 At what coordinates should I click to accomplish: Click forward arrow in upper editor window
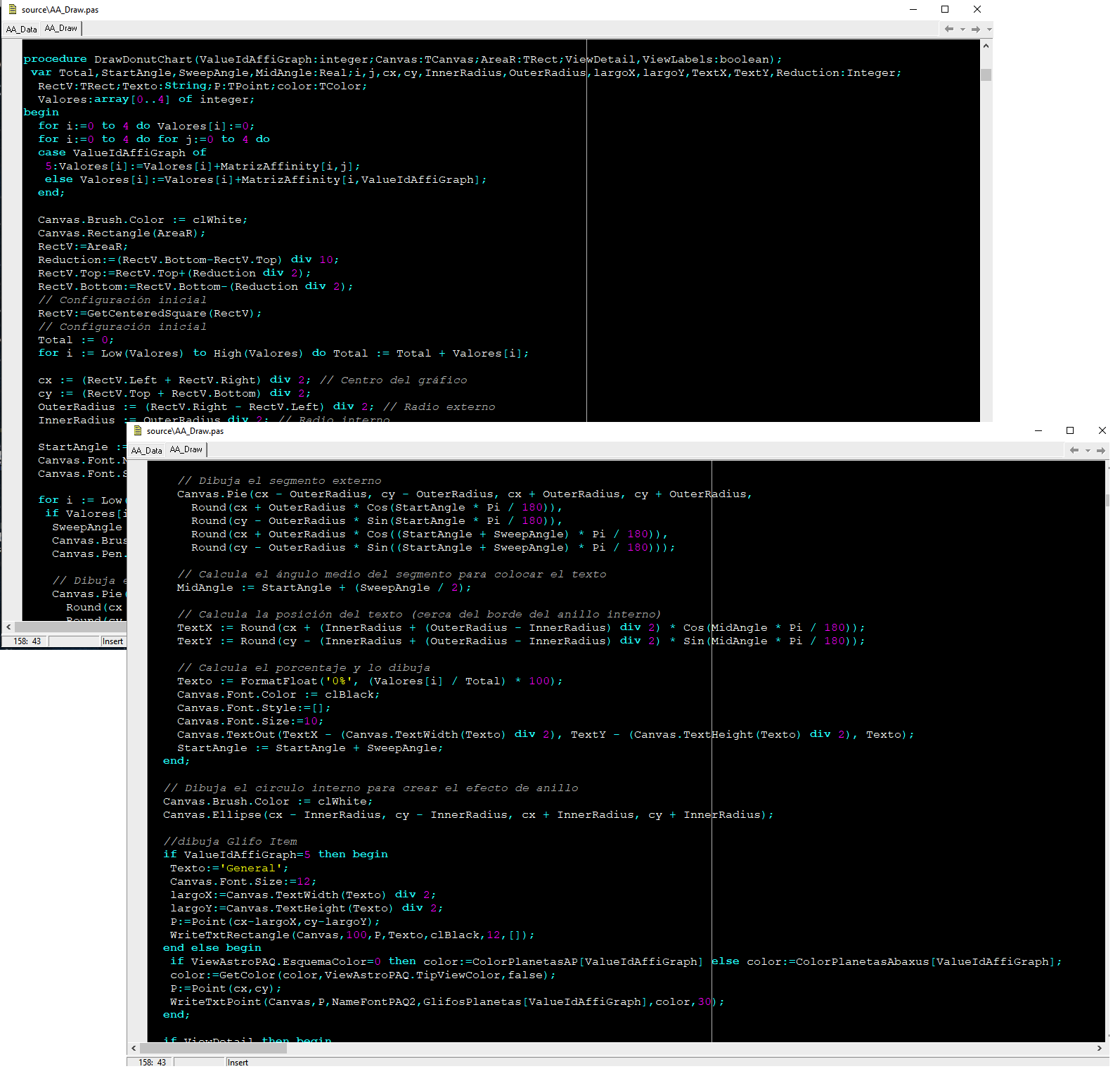[x=975, y=29]
